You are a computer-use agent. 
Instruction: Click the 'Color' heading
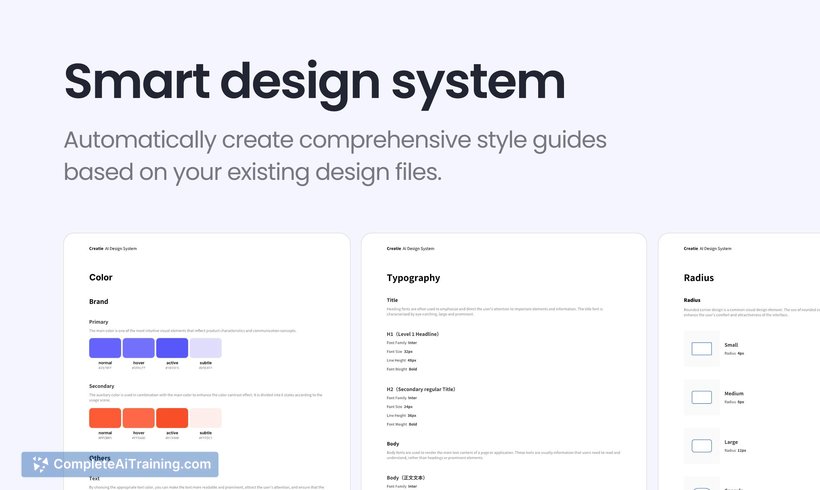[x=101, y=277]
